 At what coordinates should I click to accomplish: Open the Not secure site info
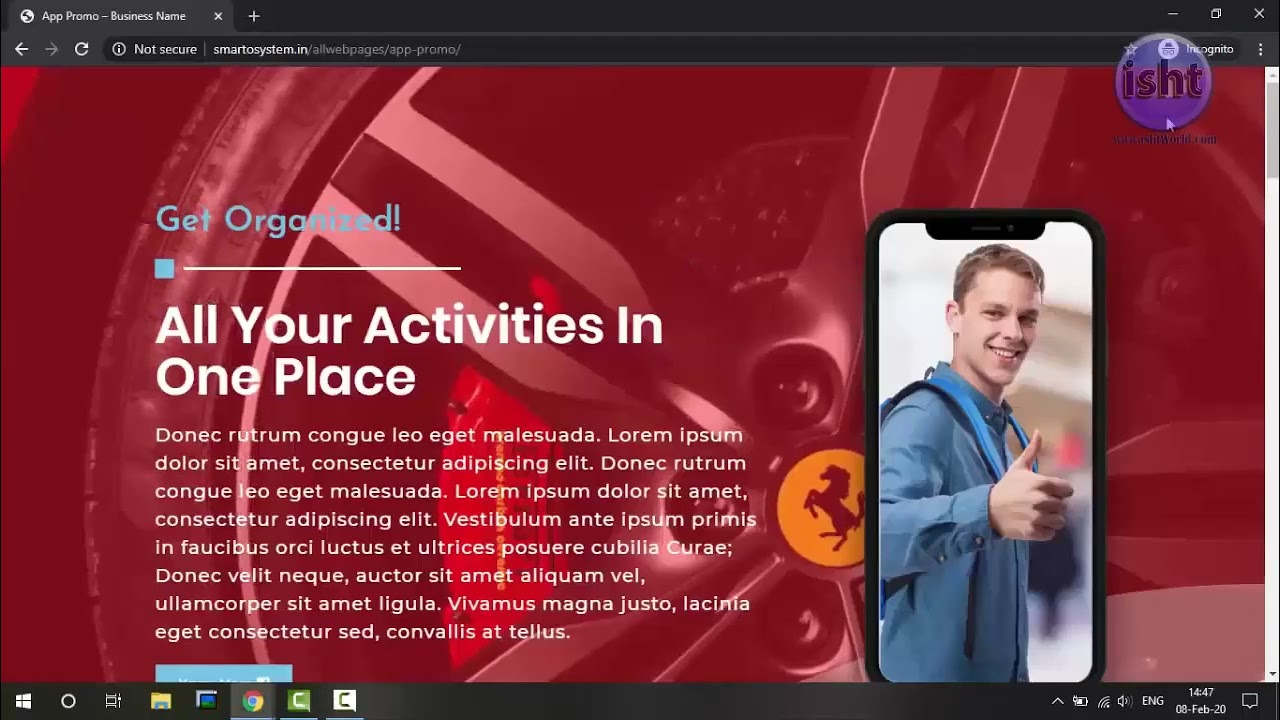pos(154,49)
